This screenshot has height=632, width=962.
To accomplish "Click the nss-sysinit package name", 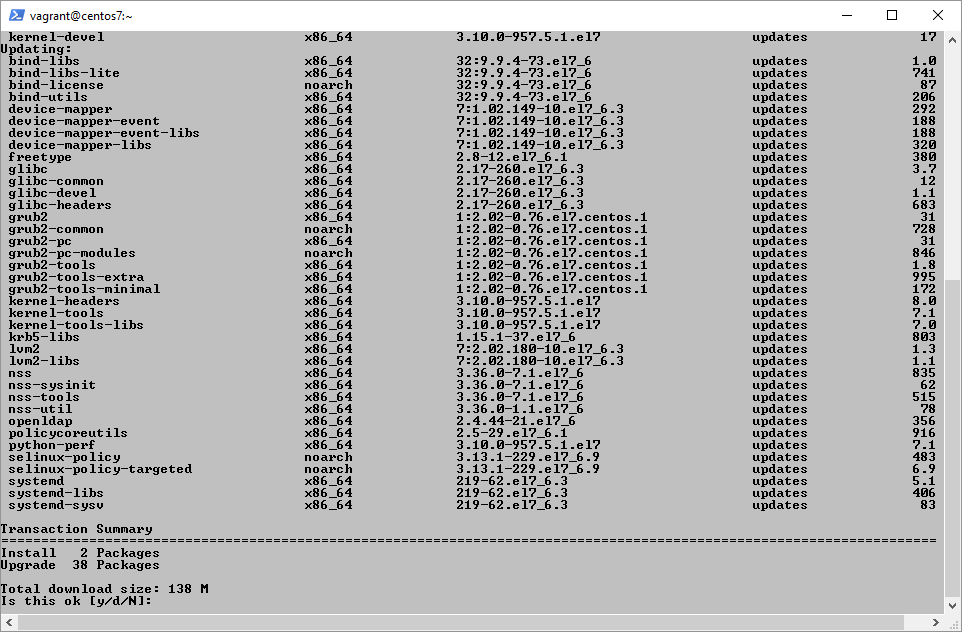I will tap(52, 385).
